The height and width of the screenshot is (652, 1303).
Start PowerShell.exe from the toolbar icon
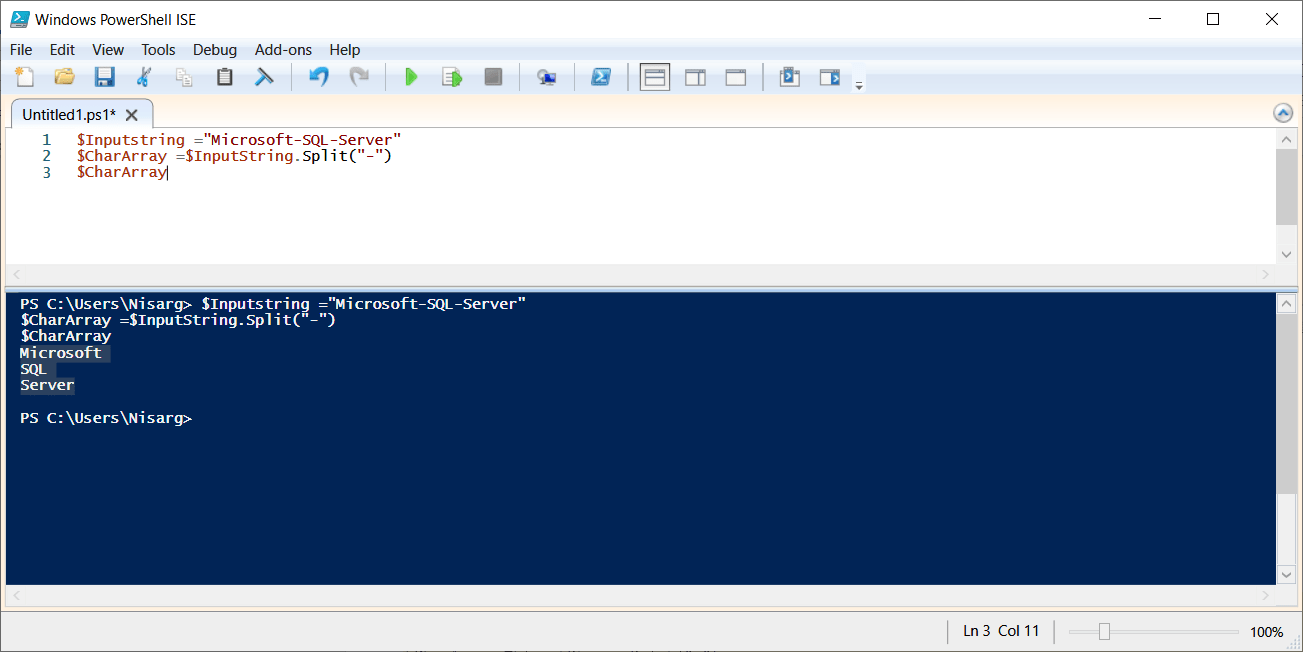601,76
